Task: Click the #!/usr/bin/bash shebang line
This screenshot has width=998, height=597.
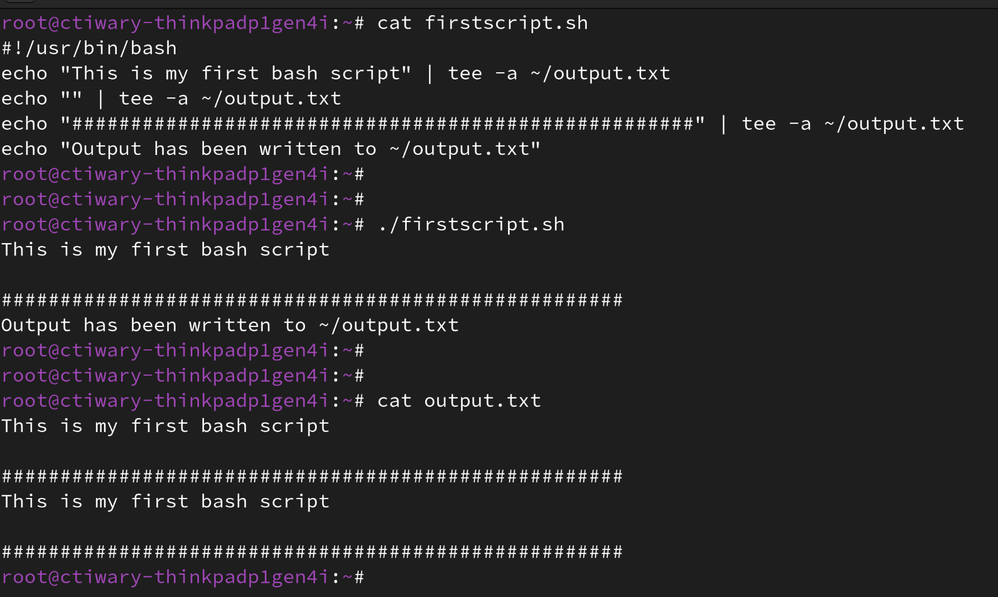Action: point(89,47)
